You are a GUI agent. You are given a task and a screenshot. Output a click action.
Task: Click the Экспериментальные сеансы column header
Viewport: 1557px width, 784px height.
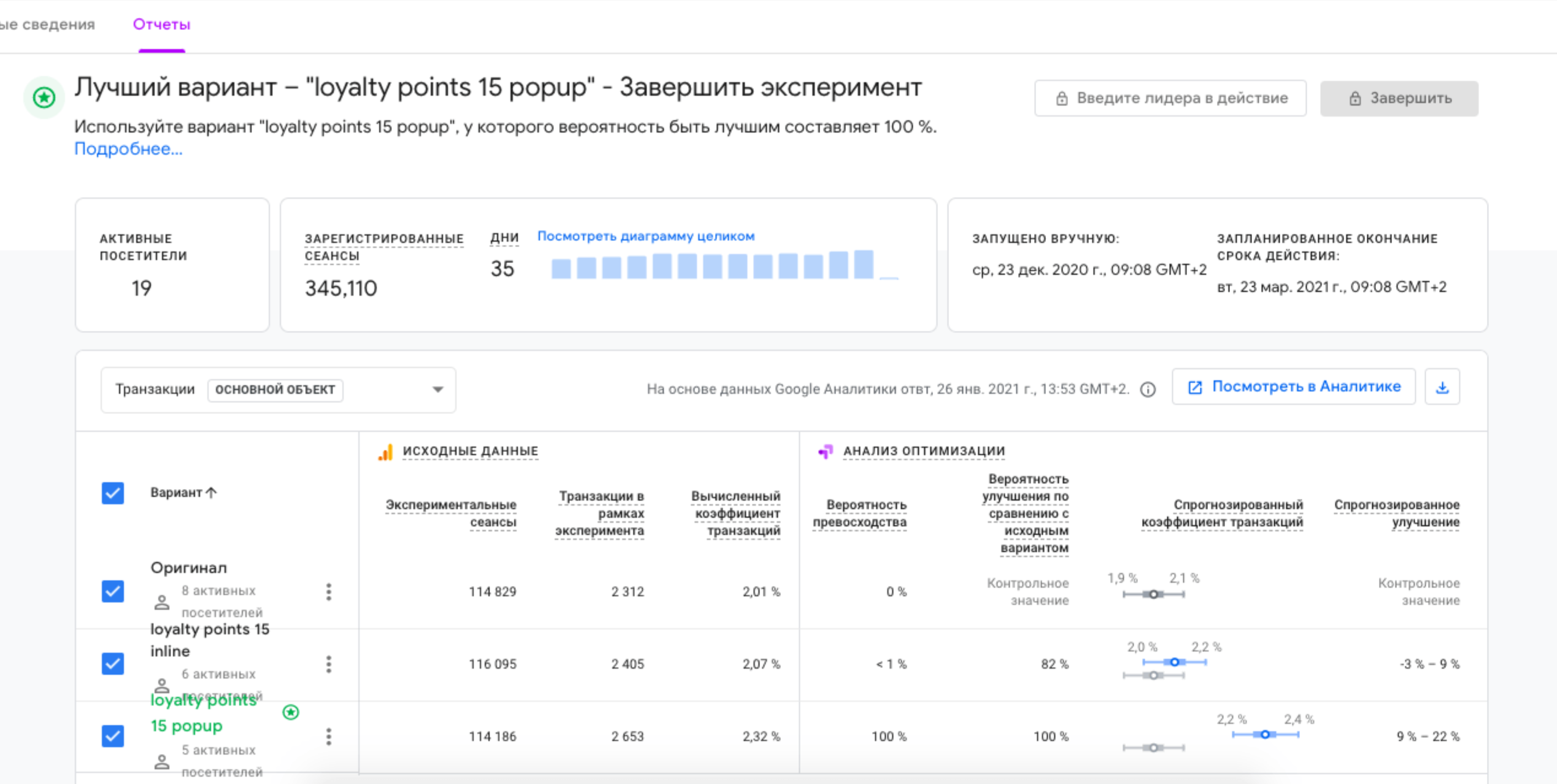tap(451, 513)
